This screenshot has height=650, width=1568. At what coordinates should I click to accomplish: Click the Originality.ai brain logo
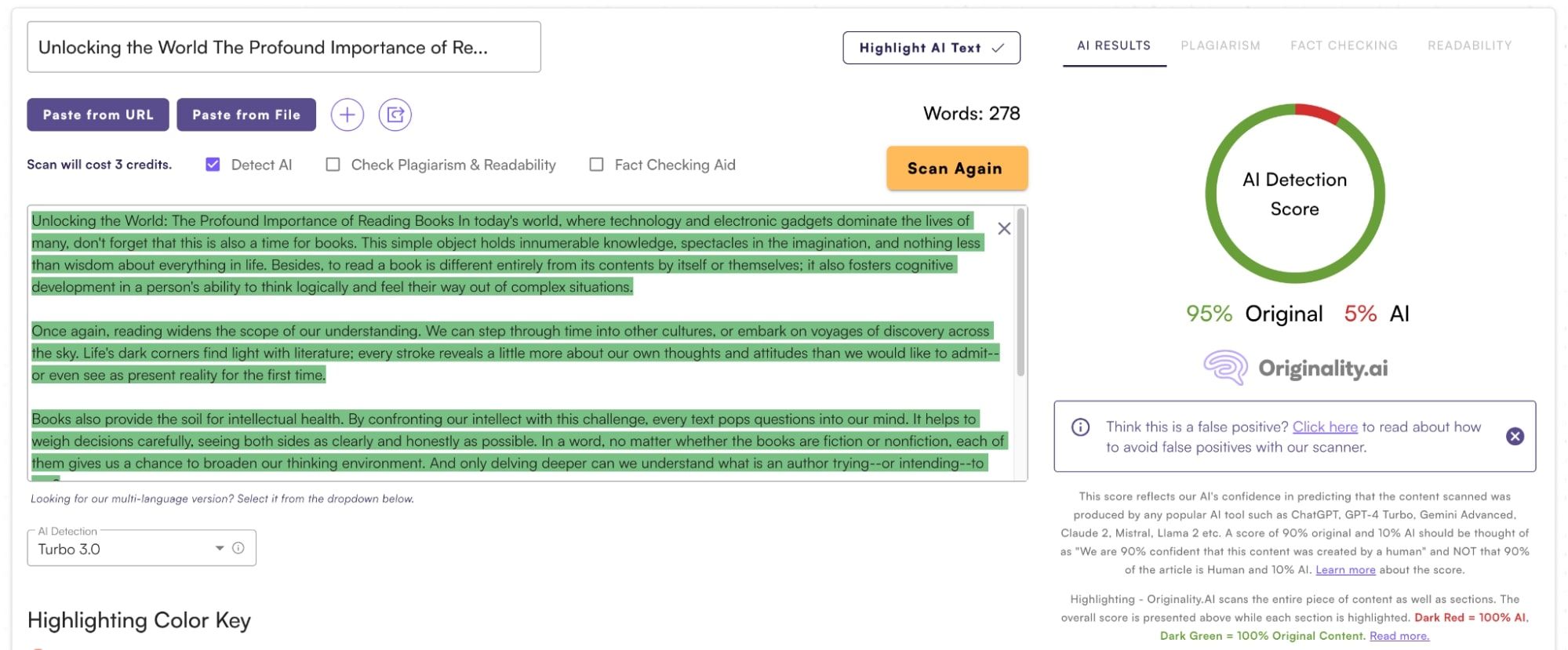(1225, 368)
